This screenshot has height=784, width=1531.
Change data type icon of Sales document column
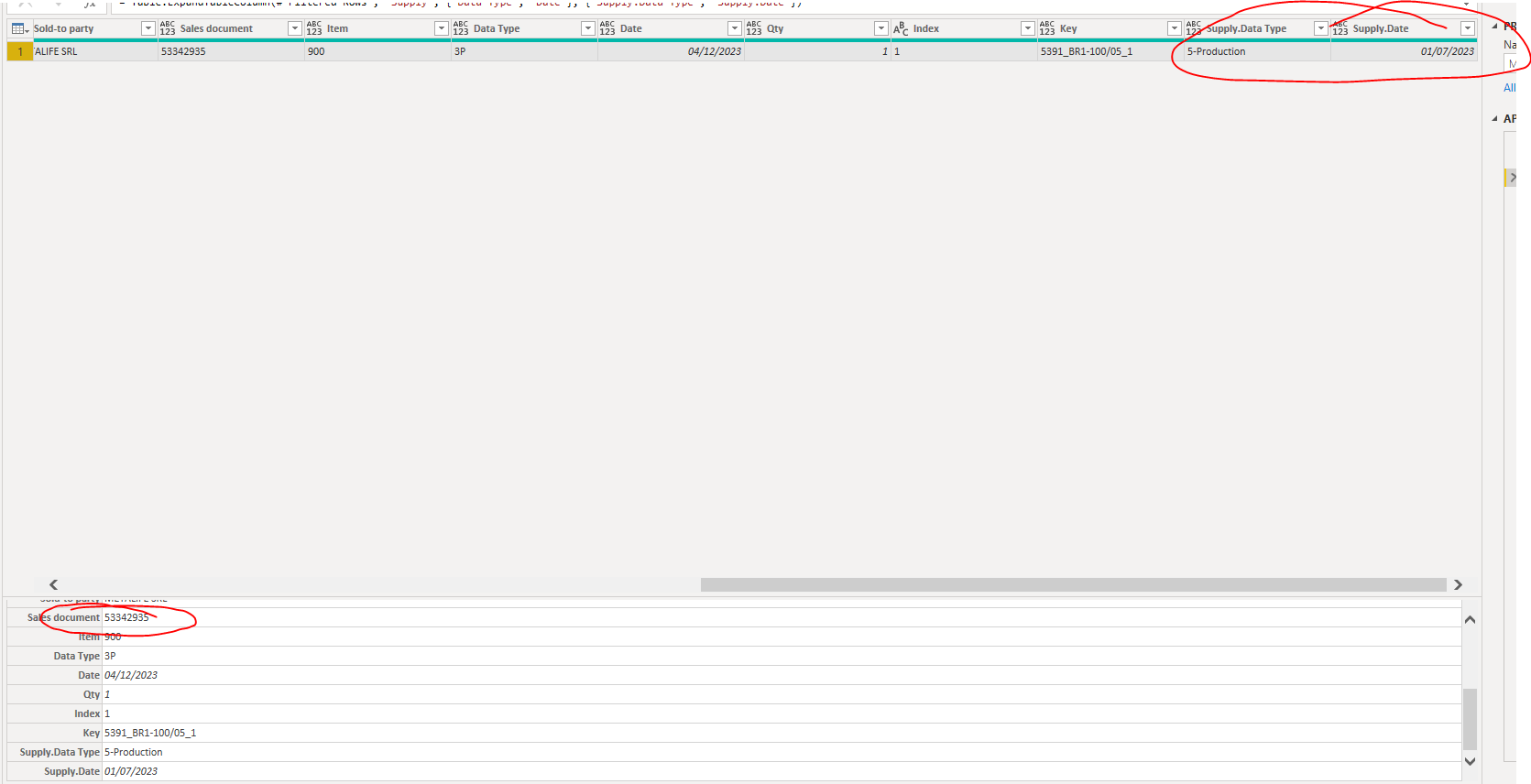coord(168,28)
